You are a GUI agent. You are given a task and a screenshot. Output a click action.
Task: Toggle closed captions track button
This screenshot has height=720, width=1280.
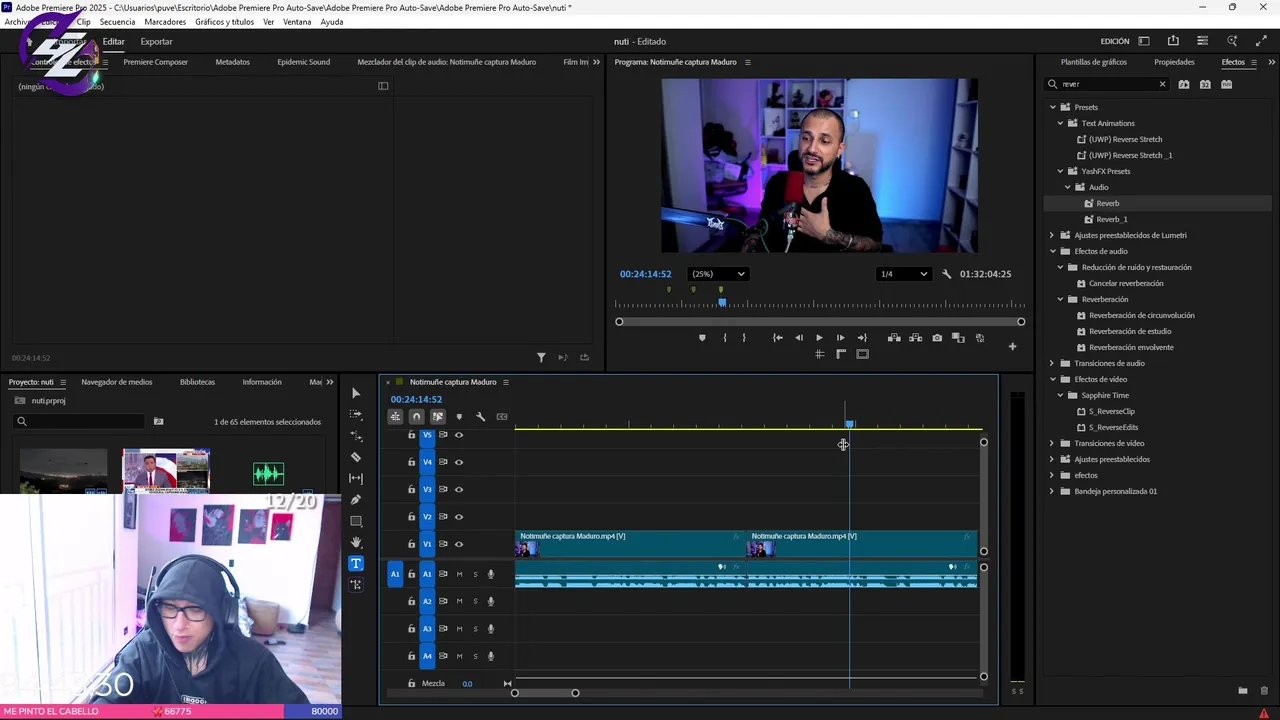[502, 417]
